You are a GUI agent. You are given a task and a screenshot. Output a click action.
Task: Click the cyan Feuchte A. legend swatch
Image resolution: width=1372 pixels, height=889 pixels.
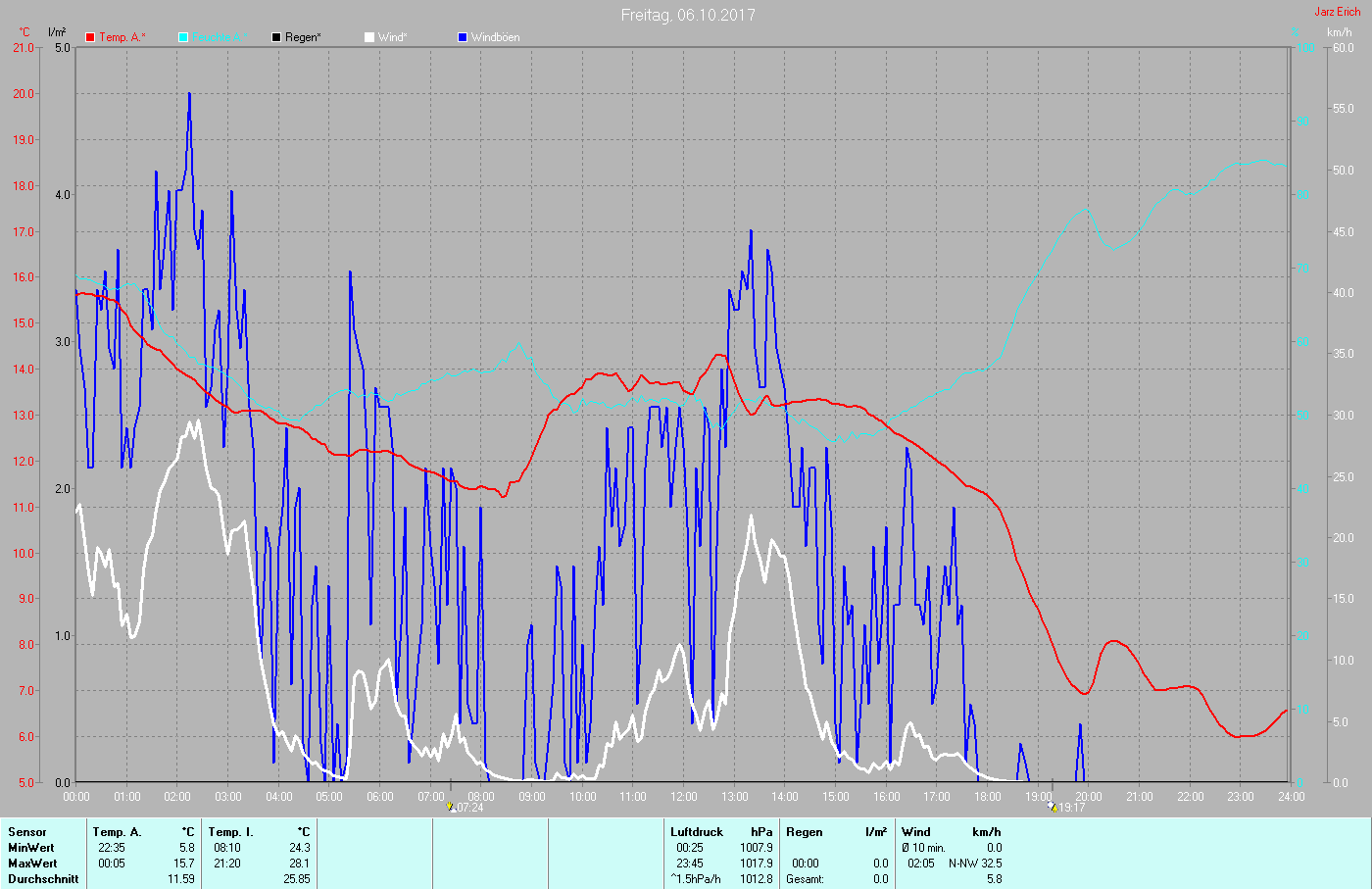183,37
